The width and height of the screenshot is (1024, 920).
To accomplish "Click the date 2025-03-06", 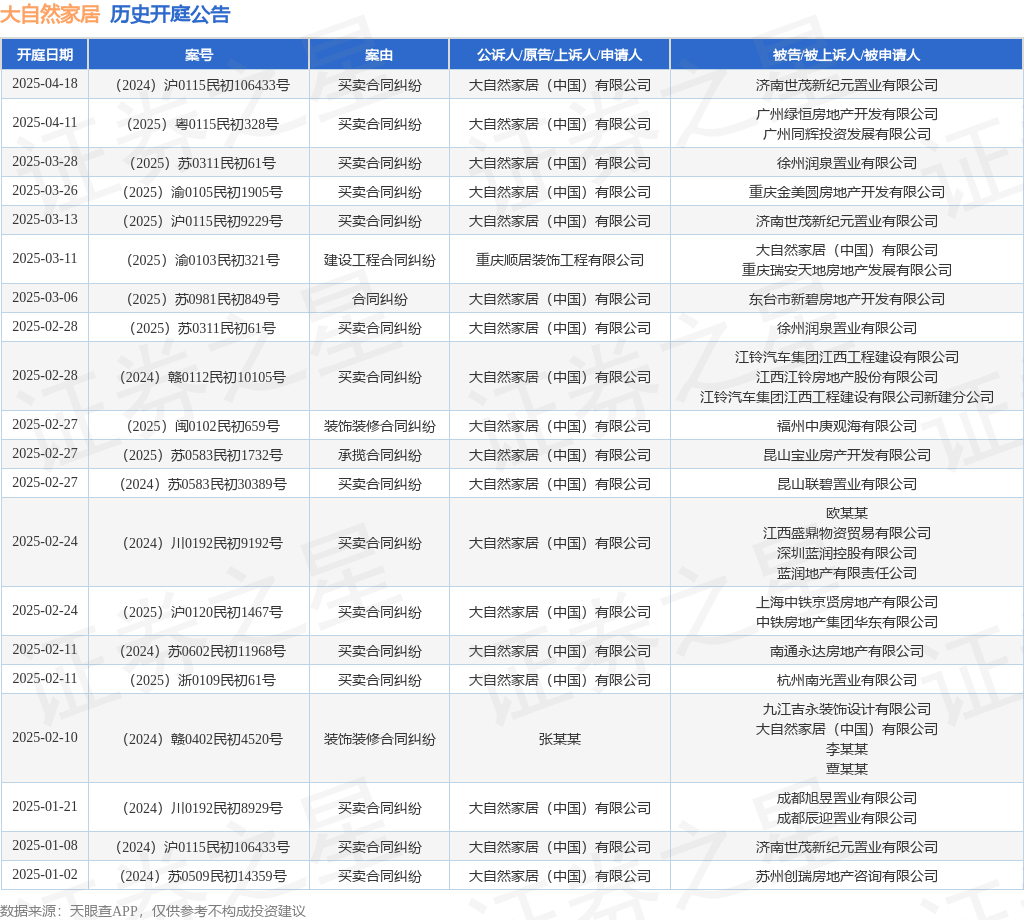I will (44, 298).
